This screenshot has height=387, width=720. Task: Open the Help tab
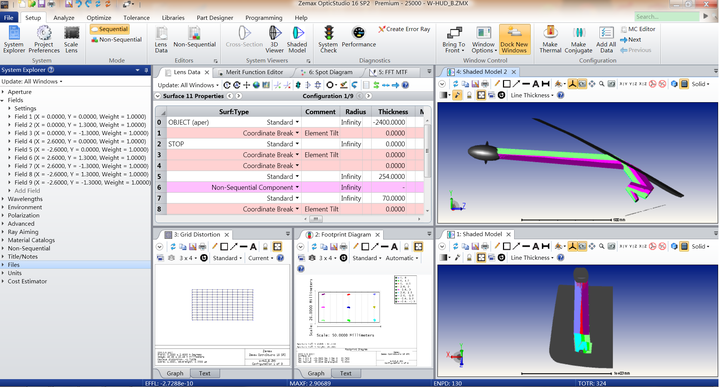coord(301,17)
